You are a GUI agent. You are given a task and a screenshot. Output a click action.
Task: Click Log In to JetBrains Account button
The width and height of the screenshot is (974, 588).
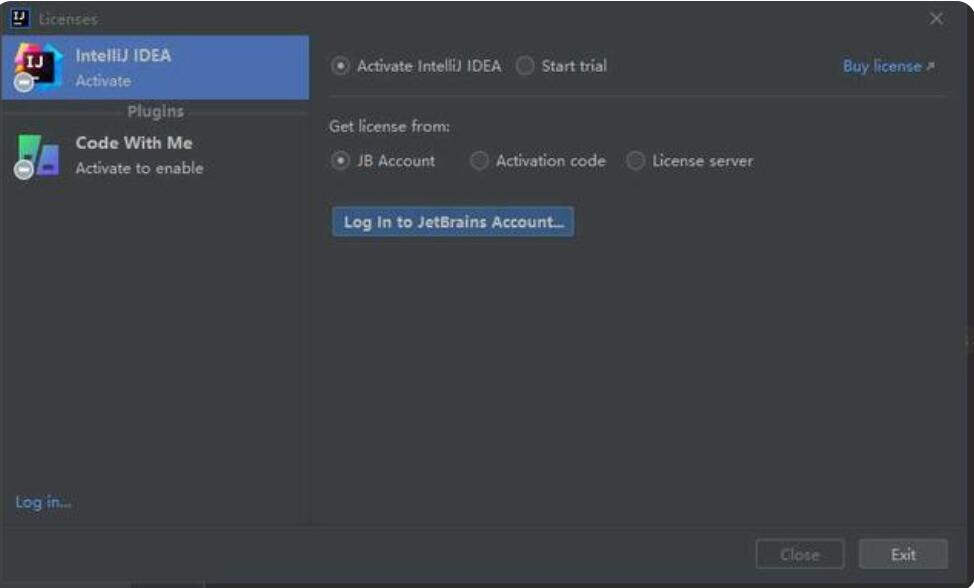pyautogui.click(x=453, y=222)
